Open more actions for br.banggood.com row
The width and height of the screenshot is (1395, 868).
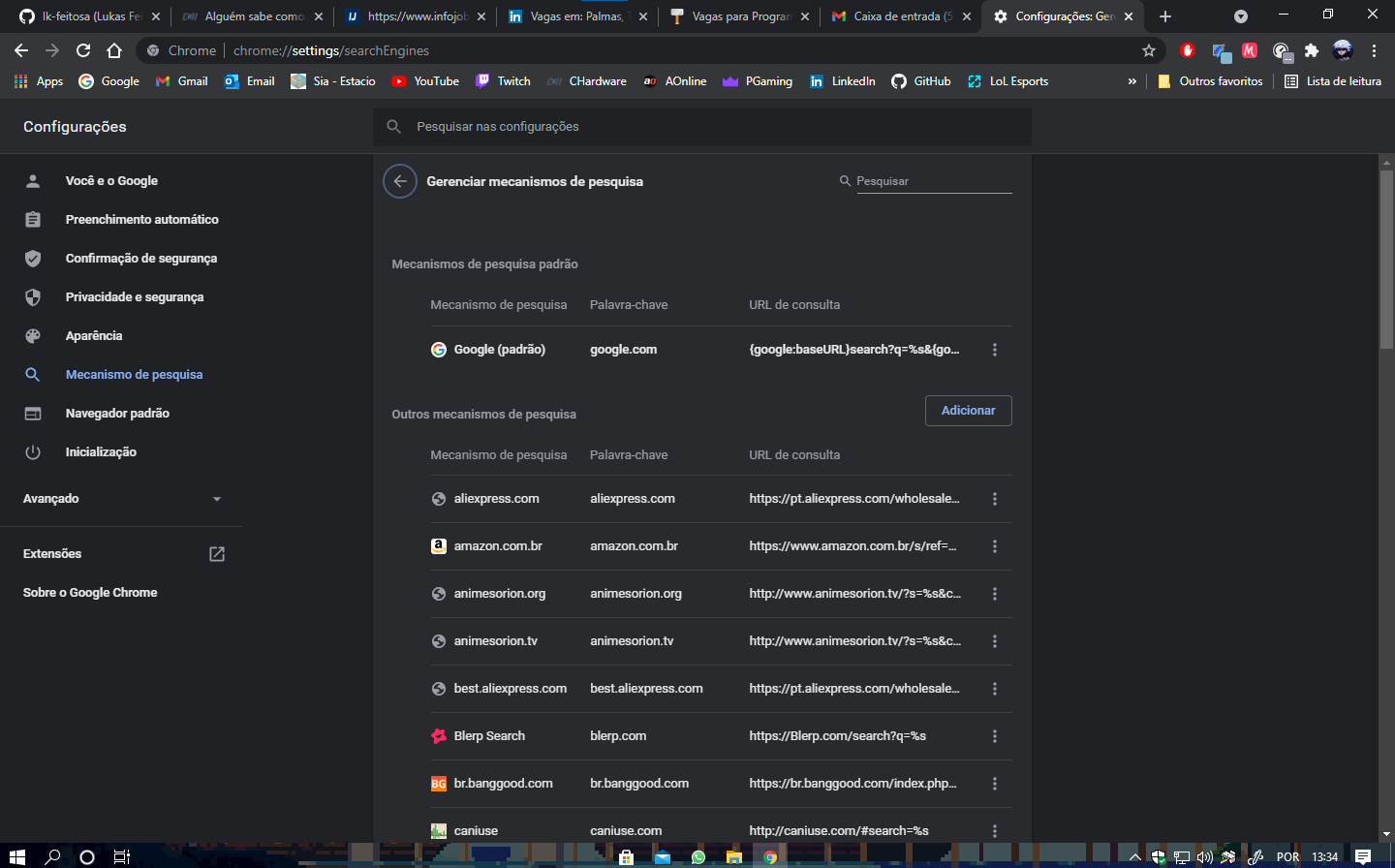[995, 784]
